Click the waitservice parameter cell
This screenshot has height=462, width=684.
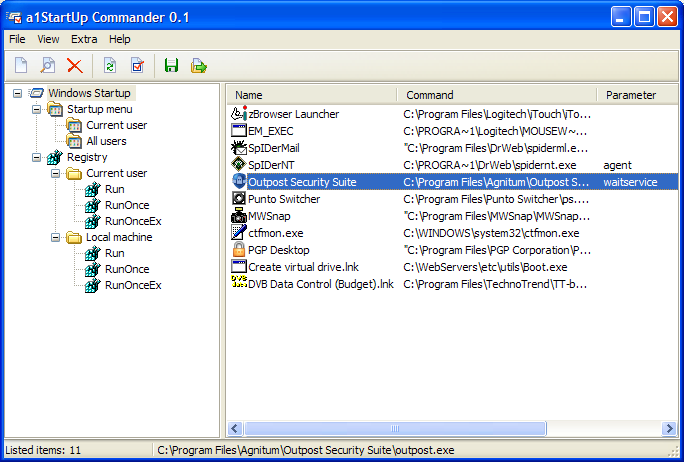(630, 182)
